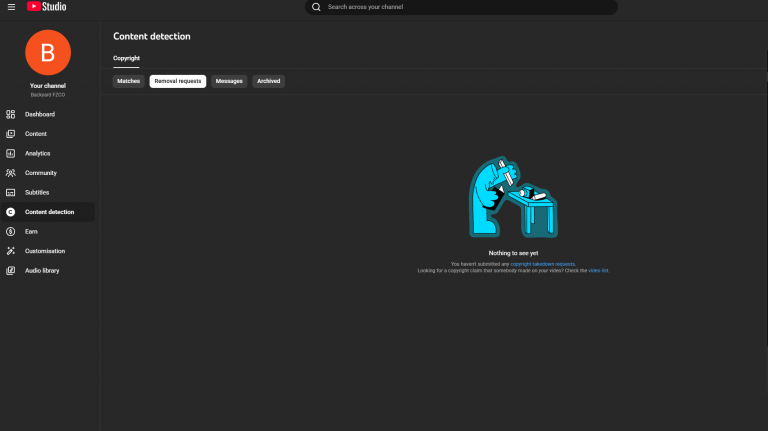Click the Audio library icon

10,270
